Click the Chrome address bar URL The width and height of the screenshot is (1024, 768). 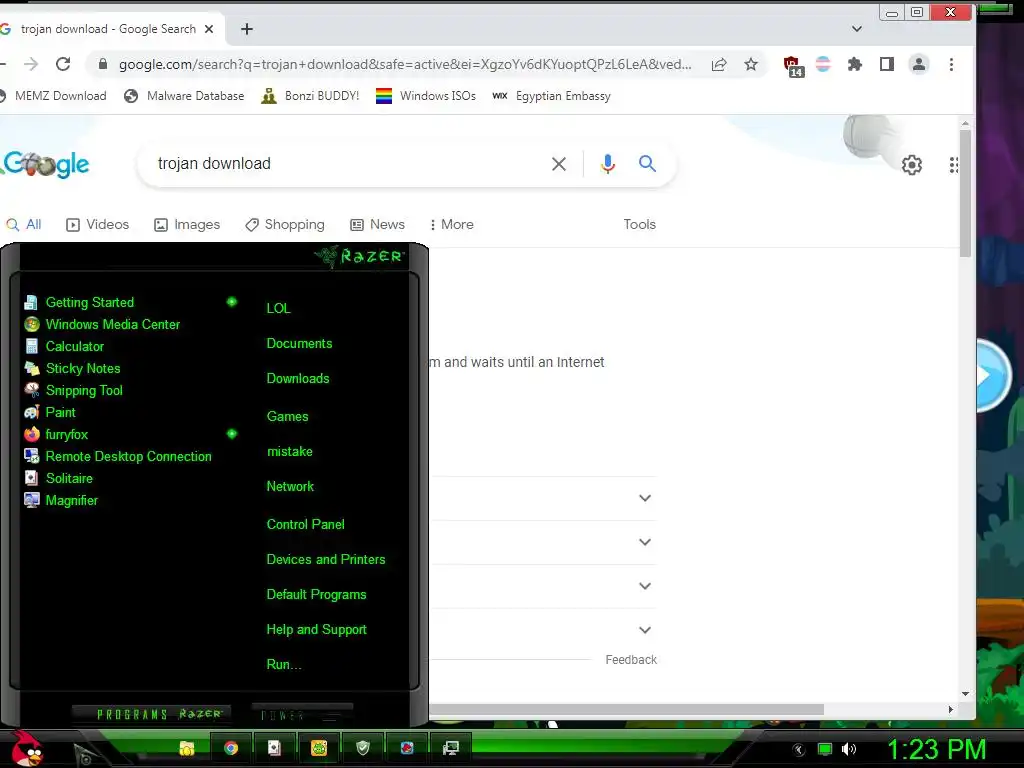pyautogui.click(x=405, y=64)
